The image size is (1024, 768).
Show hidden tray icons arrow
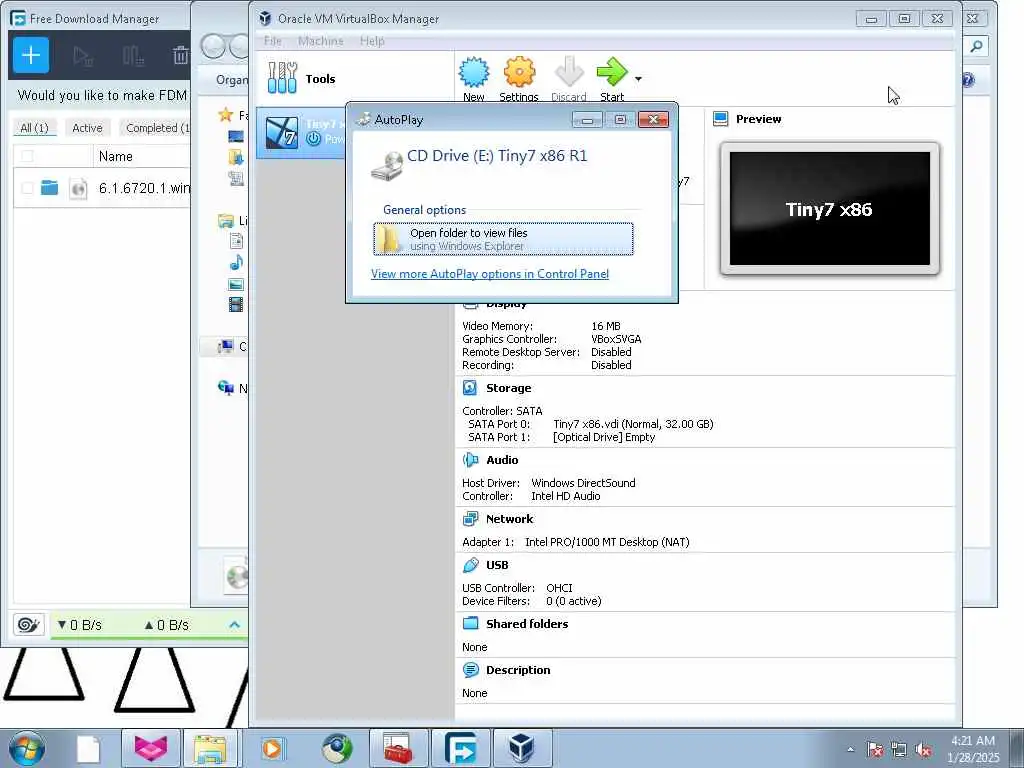(850, 749)
